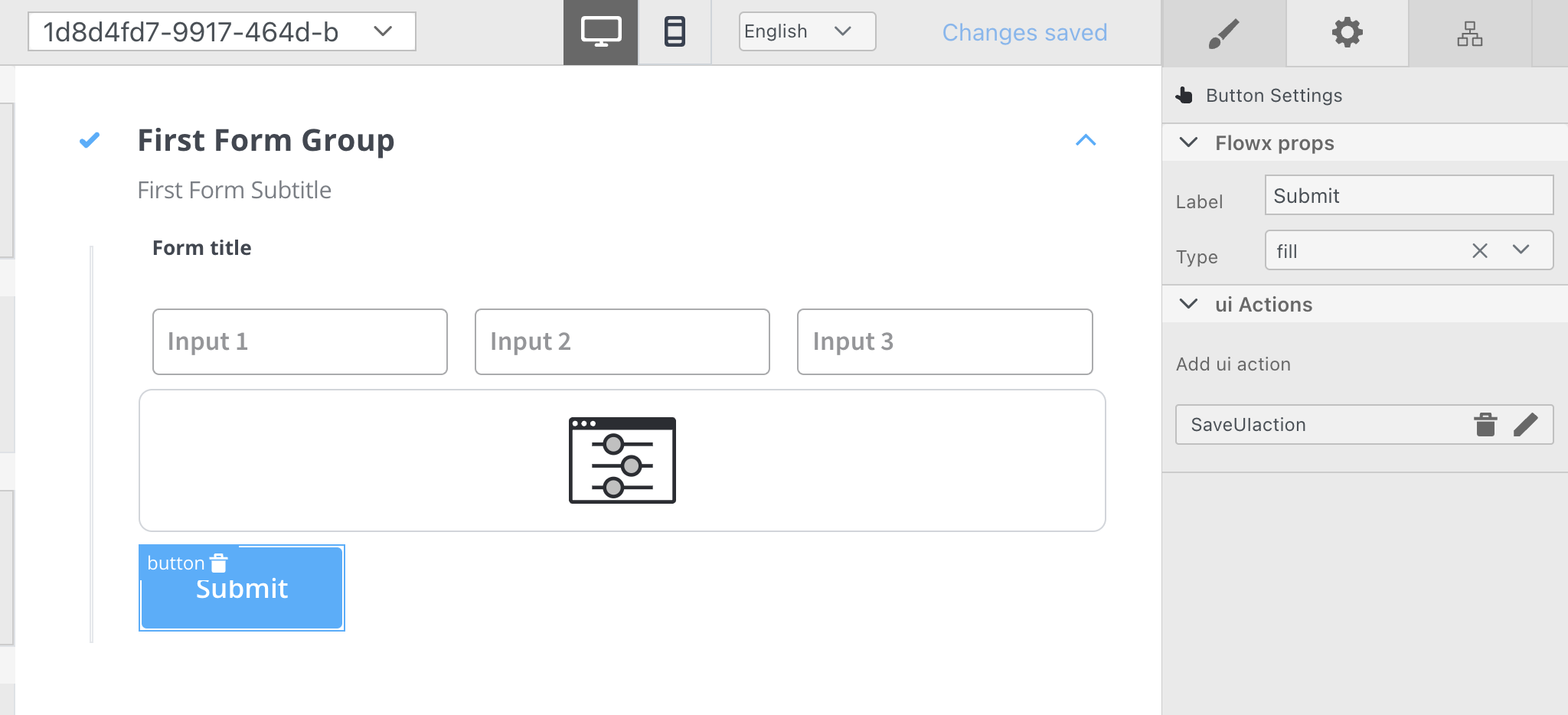Open the component tree panel
Image resolution: width=1568 pixels, height=715 pixels.
pos(1470,32)
